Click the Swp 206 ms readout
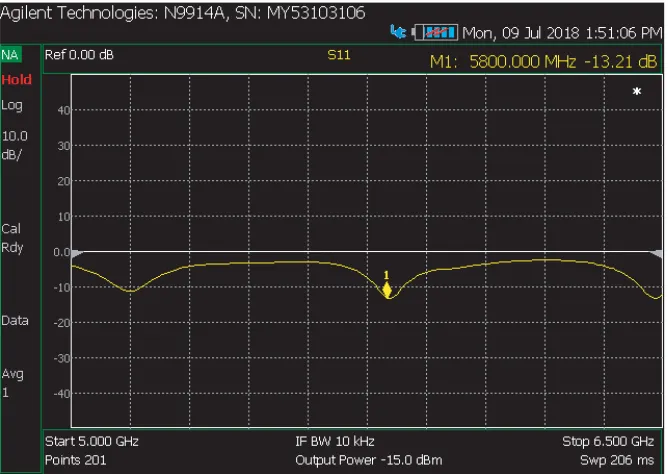 click(x=617, y=460)
